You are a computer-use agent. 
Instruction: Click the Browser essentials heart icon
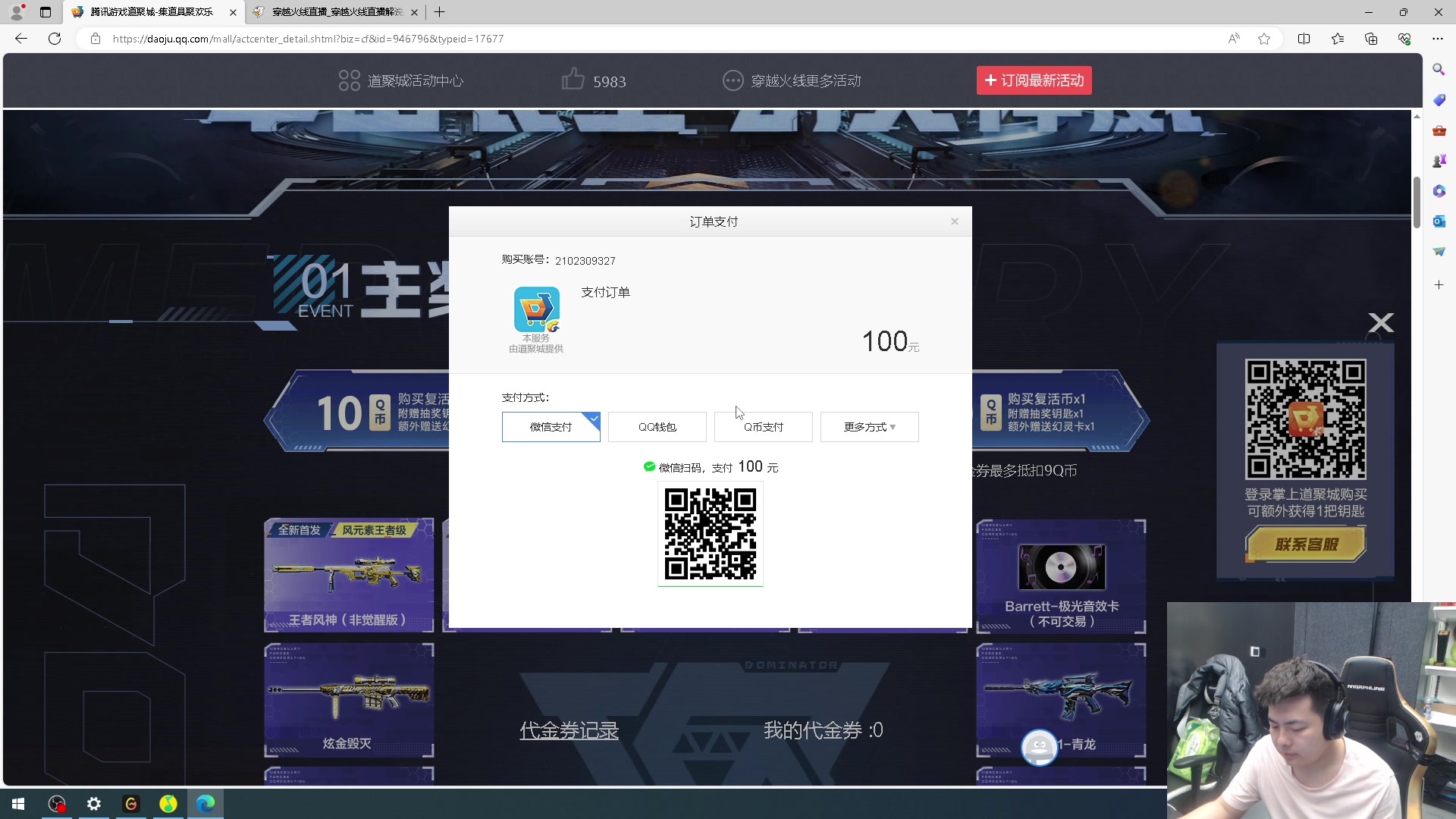point(1405,39)
